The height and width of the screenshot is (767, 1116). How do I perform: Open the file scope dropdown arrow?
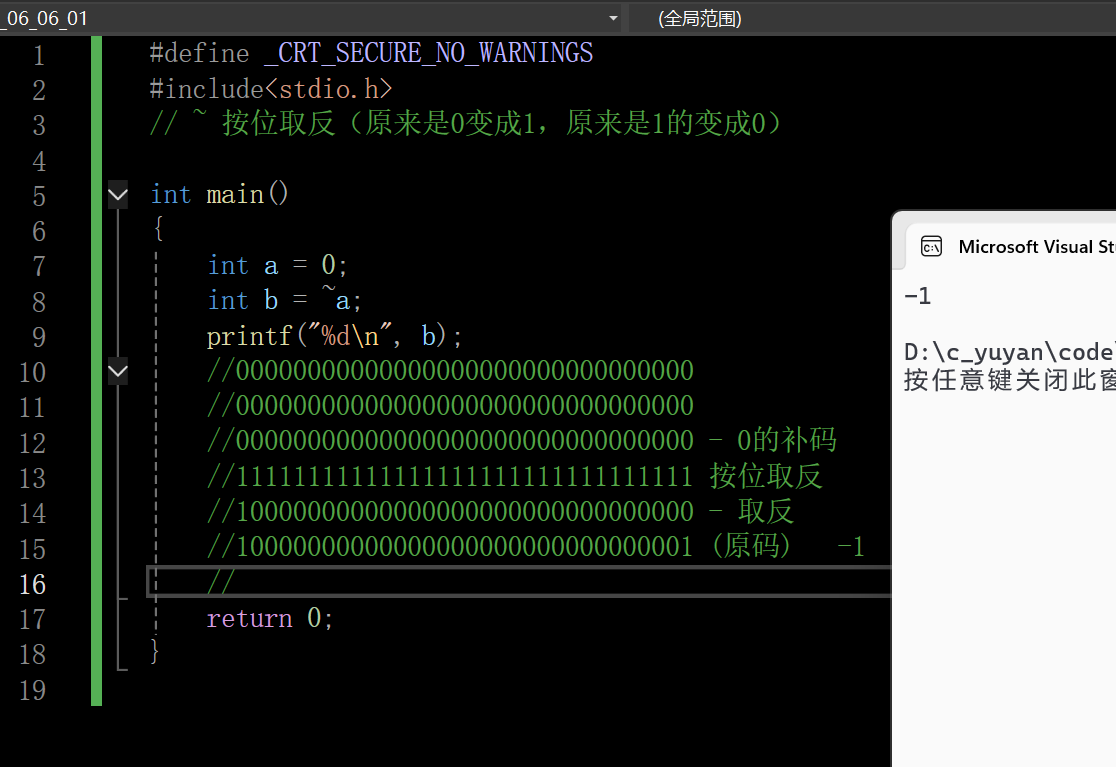pos(613,18)
